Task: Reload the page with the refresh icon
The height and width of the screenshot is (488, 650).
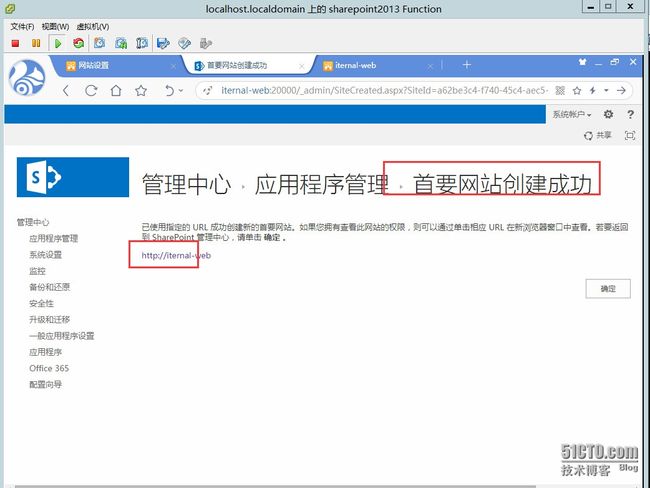Action: (x=91, y=90)
